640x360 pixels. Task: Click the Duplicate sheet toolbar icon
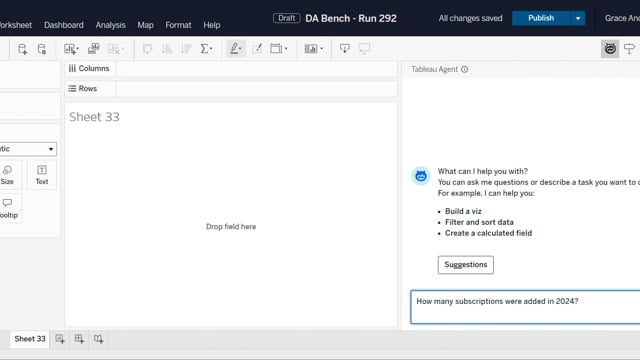pyautogui.click(x=93, y=49)
